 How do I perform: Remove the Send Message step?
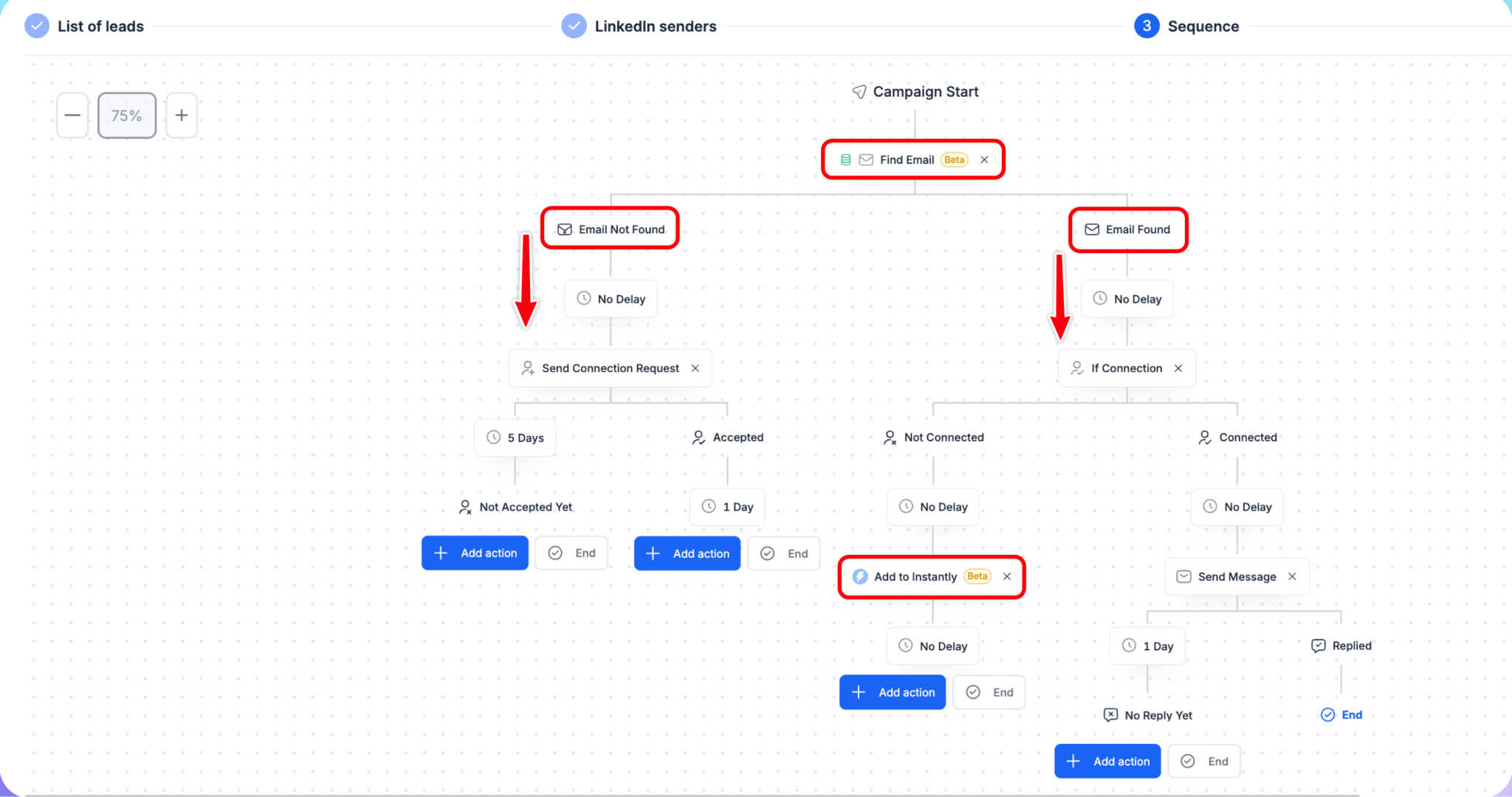(x=1292, y=576)
